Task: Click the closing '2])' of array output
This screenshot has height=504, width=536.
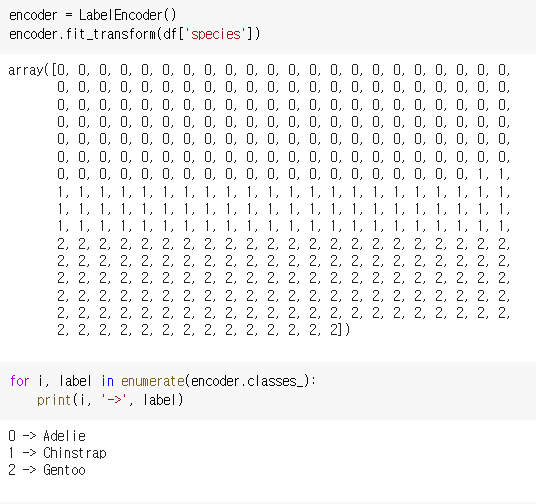Action: [x=340, y=330]
